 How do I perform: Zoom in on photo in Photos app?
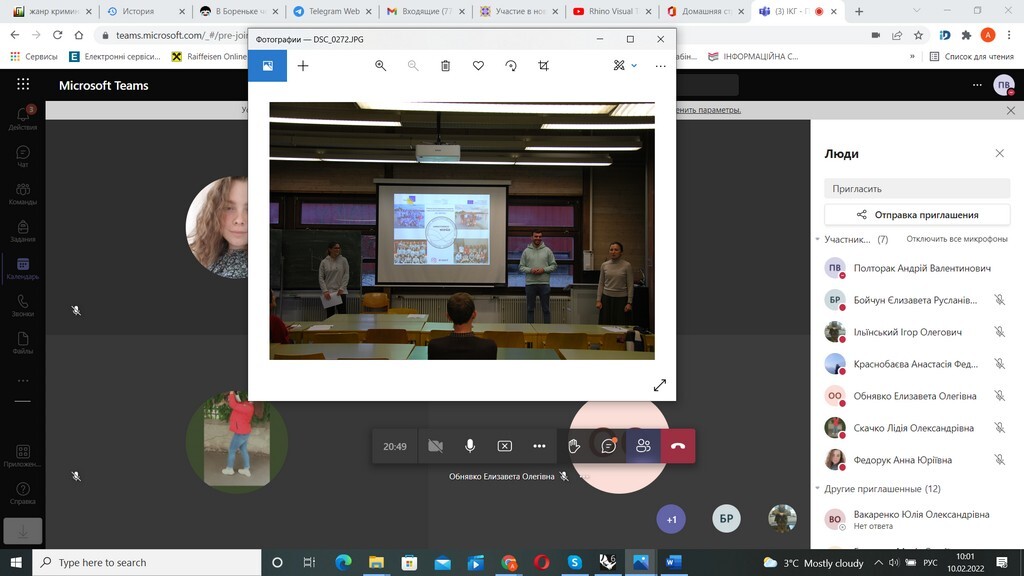pyautogui.click(x=380, y=65)
